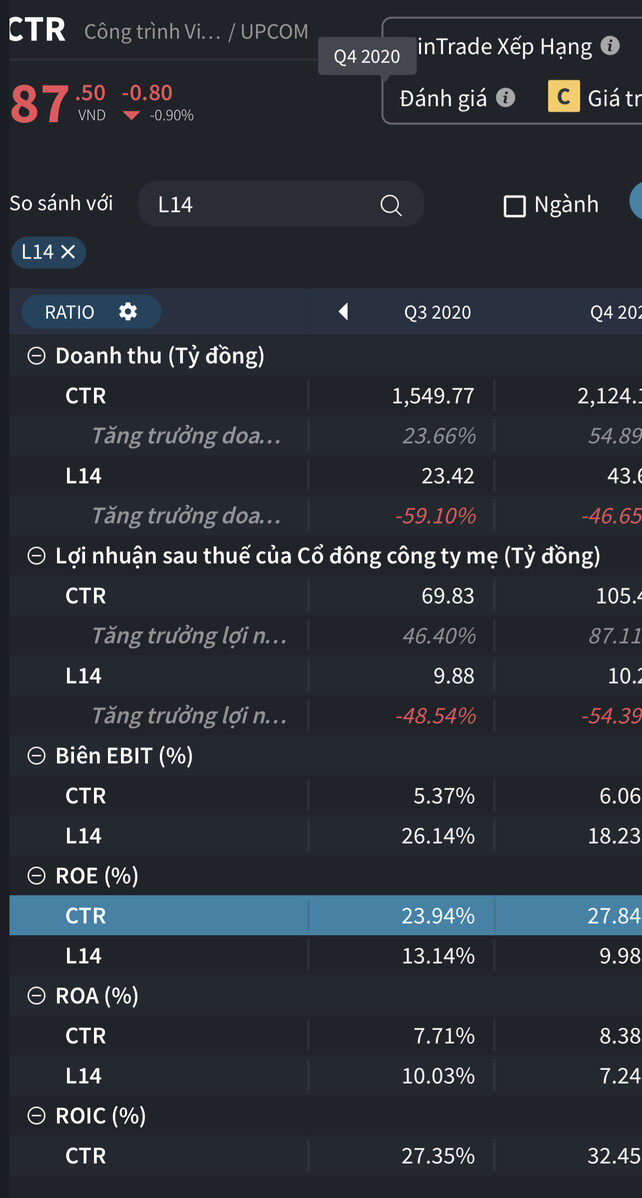Screen dimensions: 642x1198
Task: Collapse the ROE section
Action: pyautogui.click(x=36, y=876)
